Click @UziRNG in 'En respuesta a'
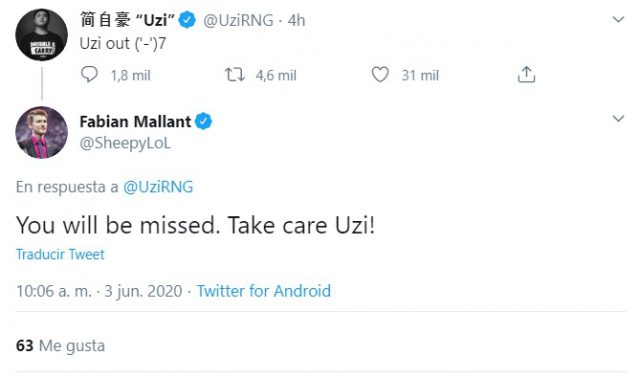The image size is (640, 377). point(158,187)
